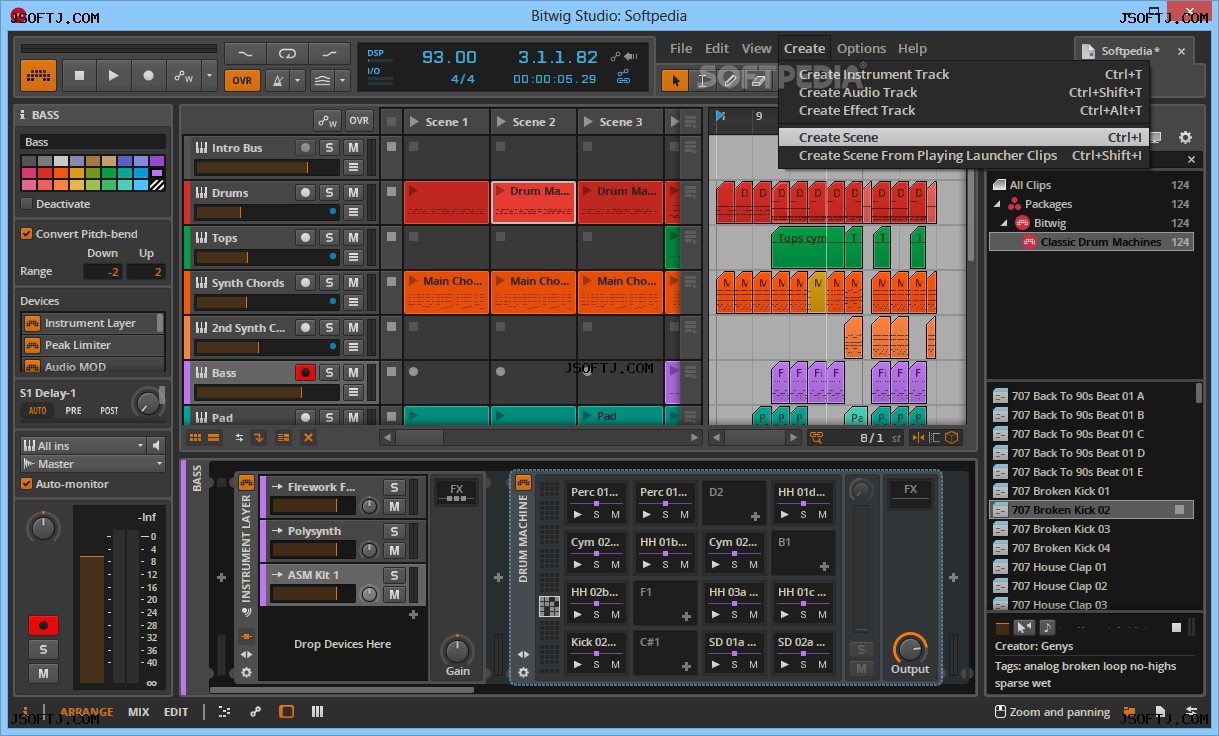Mute the Synth Chords track

click(x=353, y=282)
